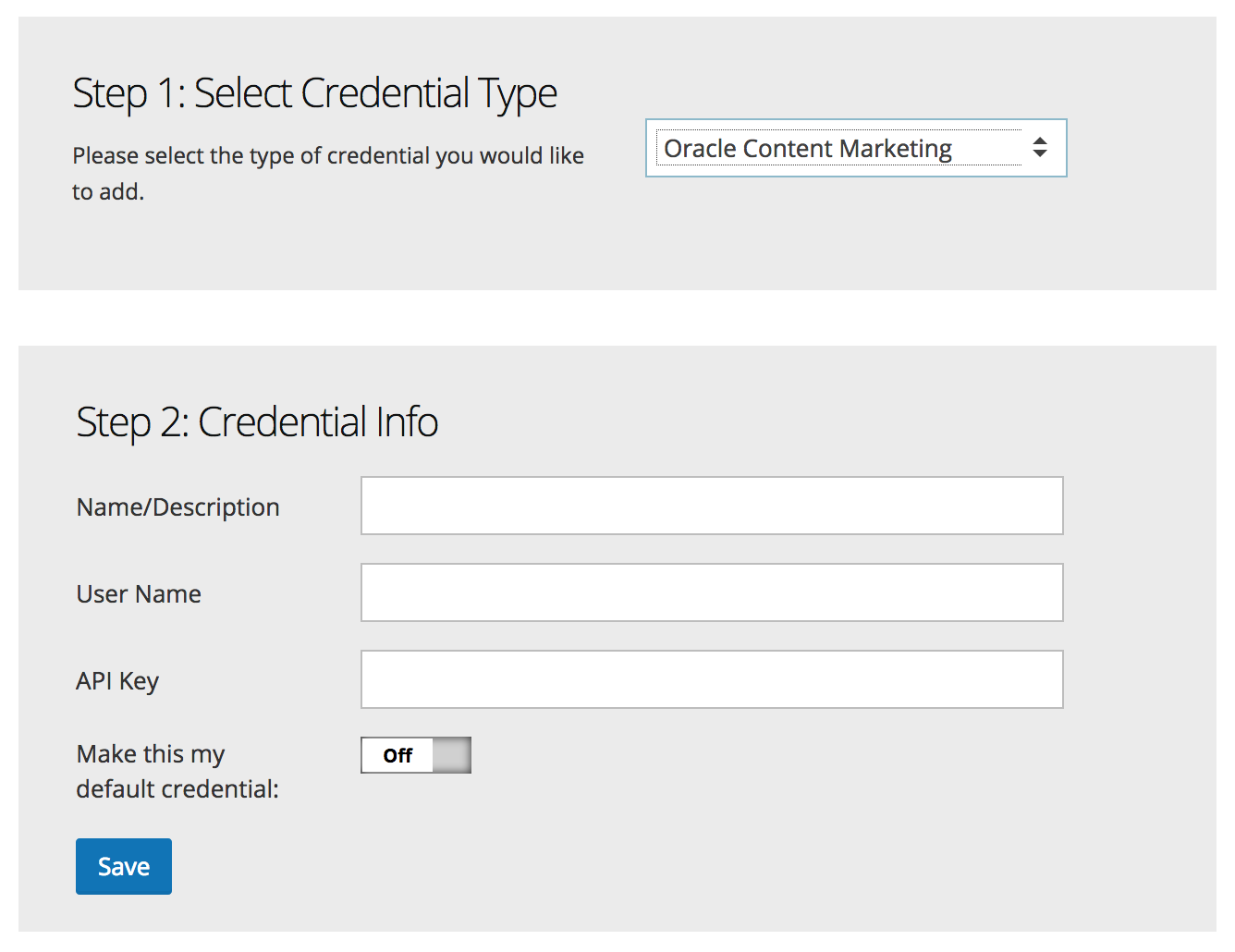Click the Name/Description label
Viewport: 1235px width, 952px height.
click(x=177, y=507)
